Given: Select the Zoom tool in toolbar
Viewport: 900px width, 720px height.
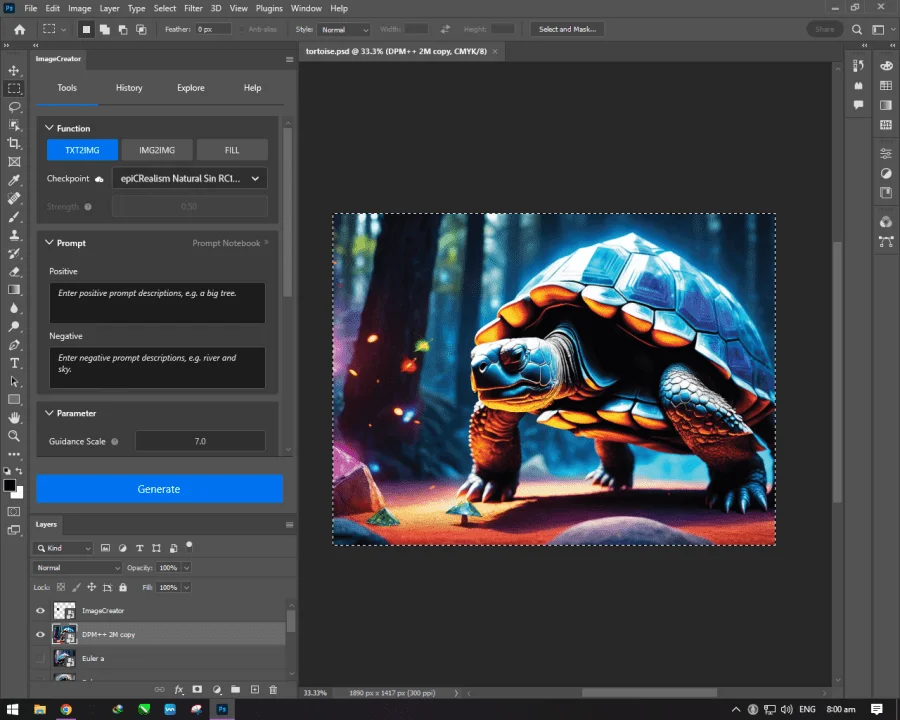Looking at the screenshot, I should (14, 436).
